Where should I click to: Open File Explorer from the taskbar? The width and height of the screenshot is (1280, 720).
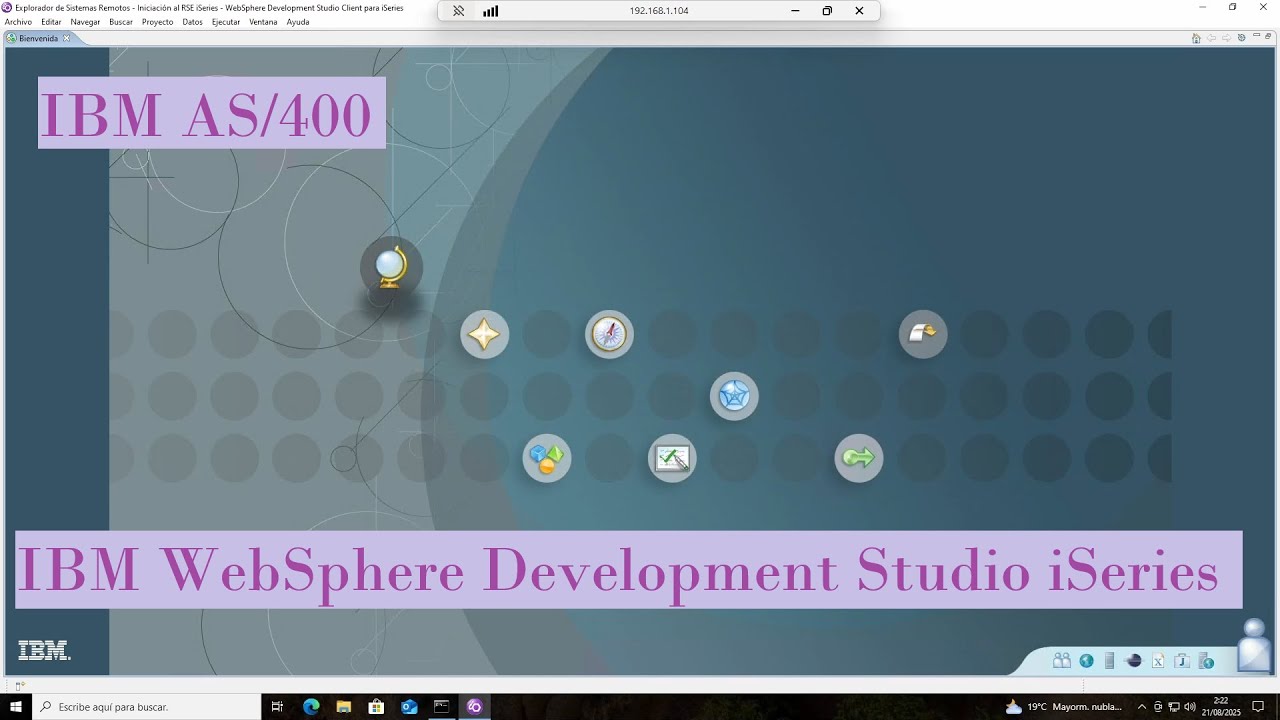[344, 707]
